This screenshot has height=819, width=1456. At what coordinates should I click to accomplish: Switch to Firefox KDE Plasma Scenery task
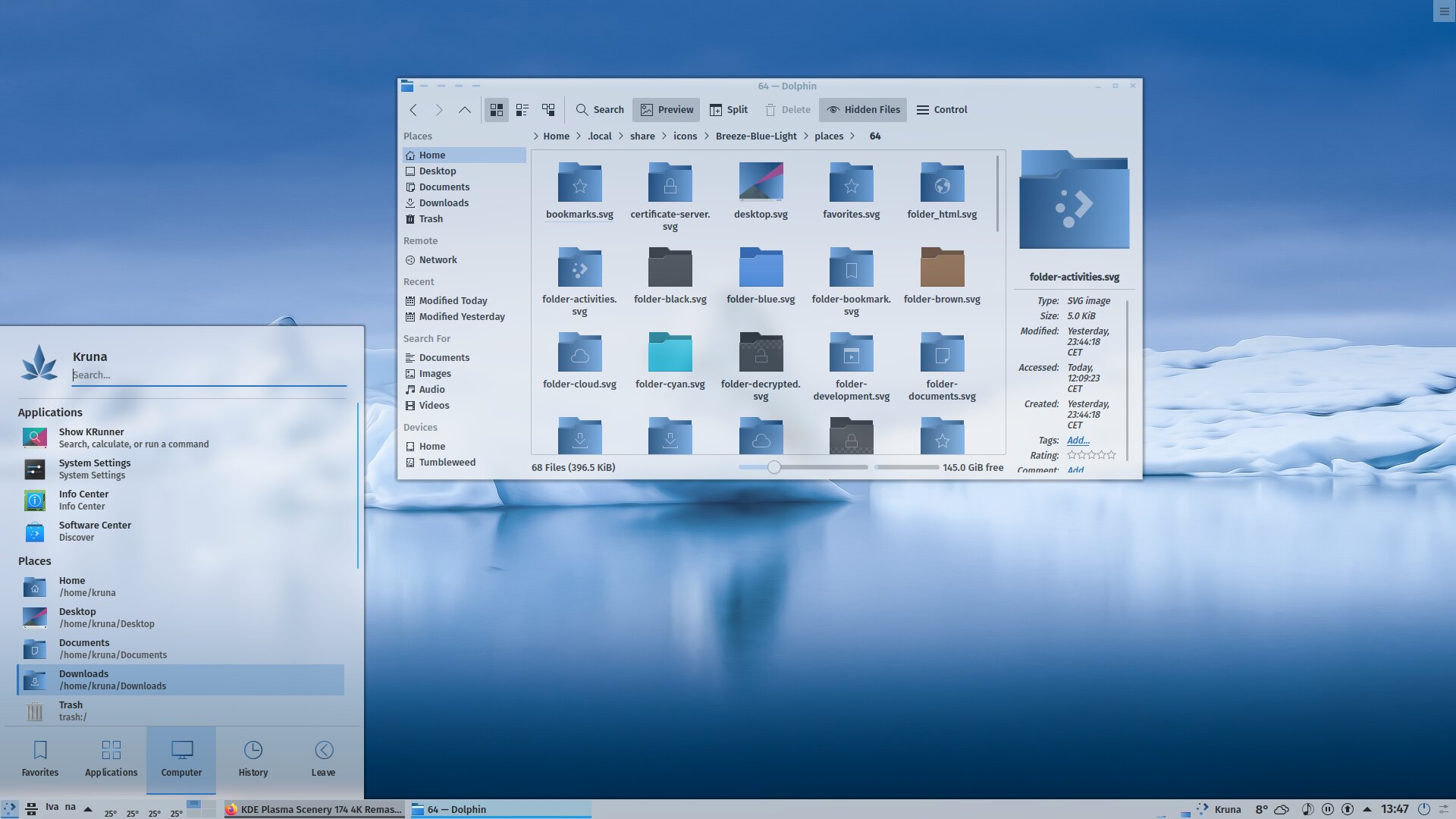[314, 809]
